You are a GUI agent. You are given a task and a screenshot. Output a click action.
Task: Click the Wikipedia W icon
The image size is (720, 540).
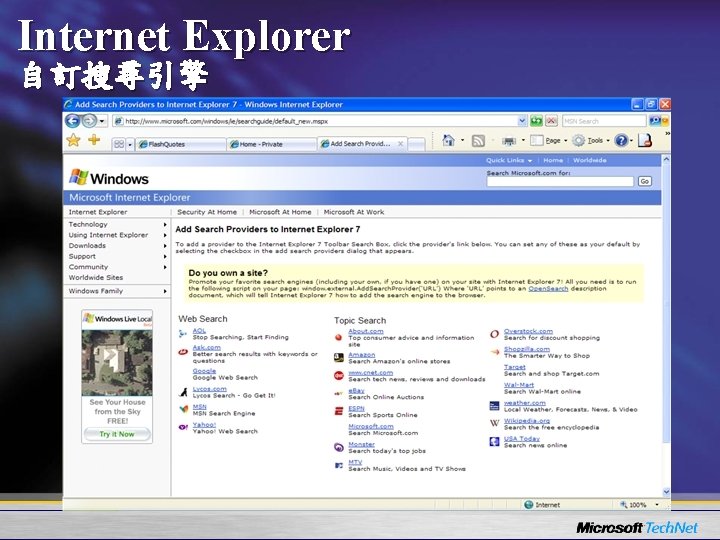494,423
